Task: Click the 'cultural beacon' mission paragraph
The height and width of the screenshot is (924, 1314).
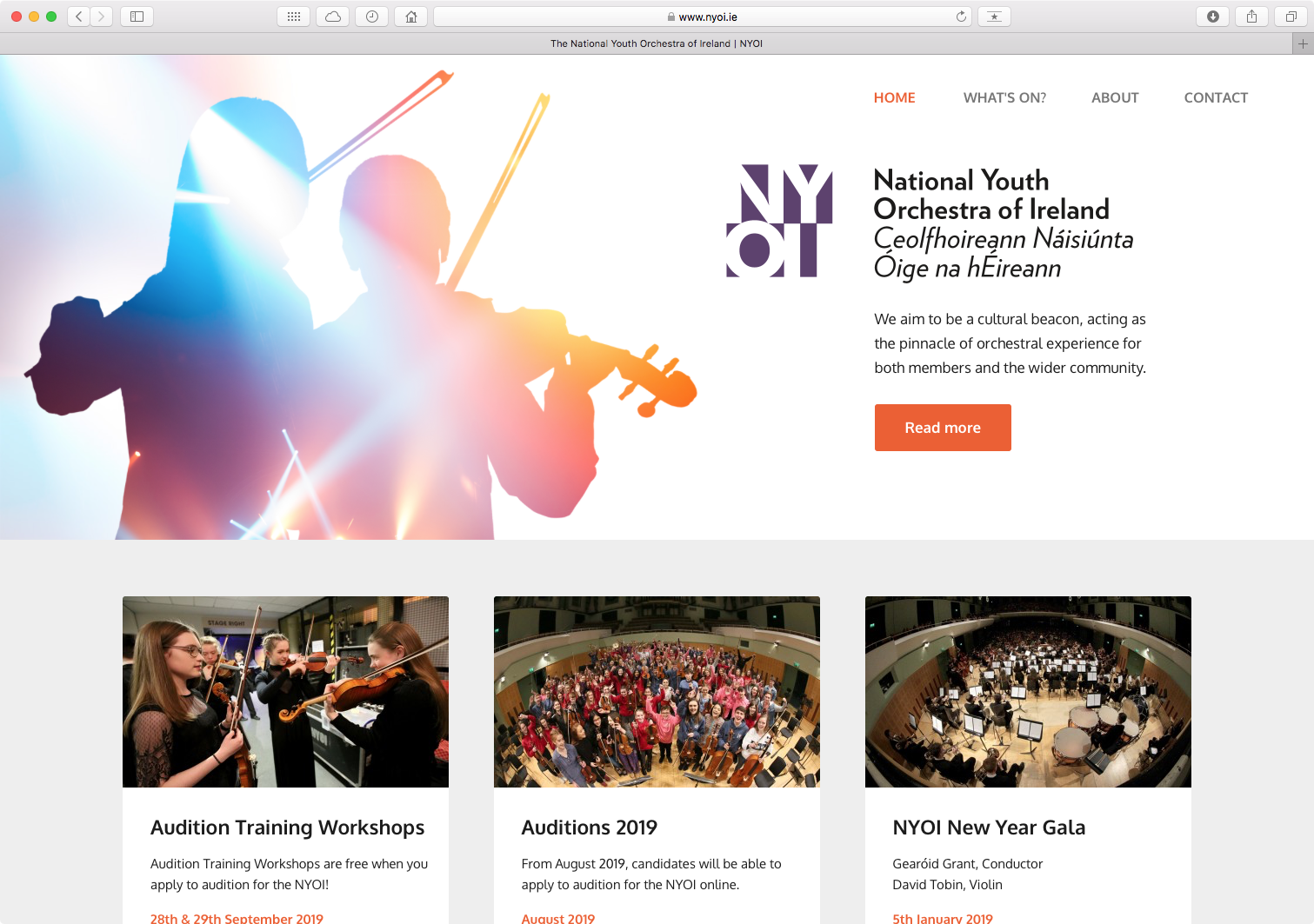Action: coord(1010,343)
